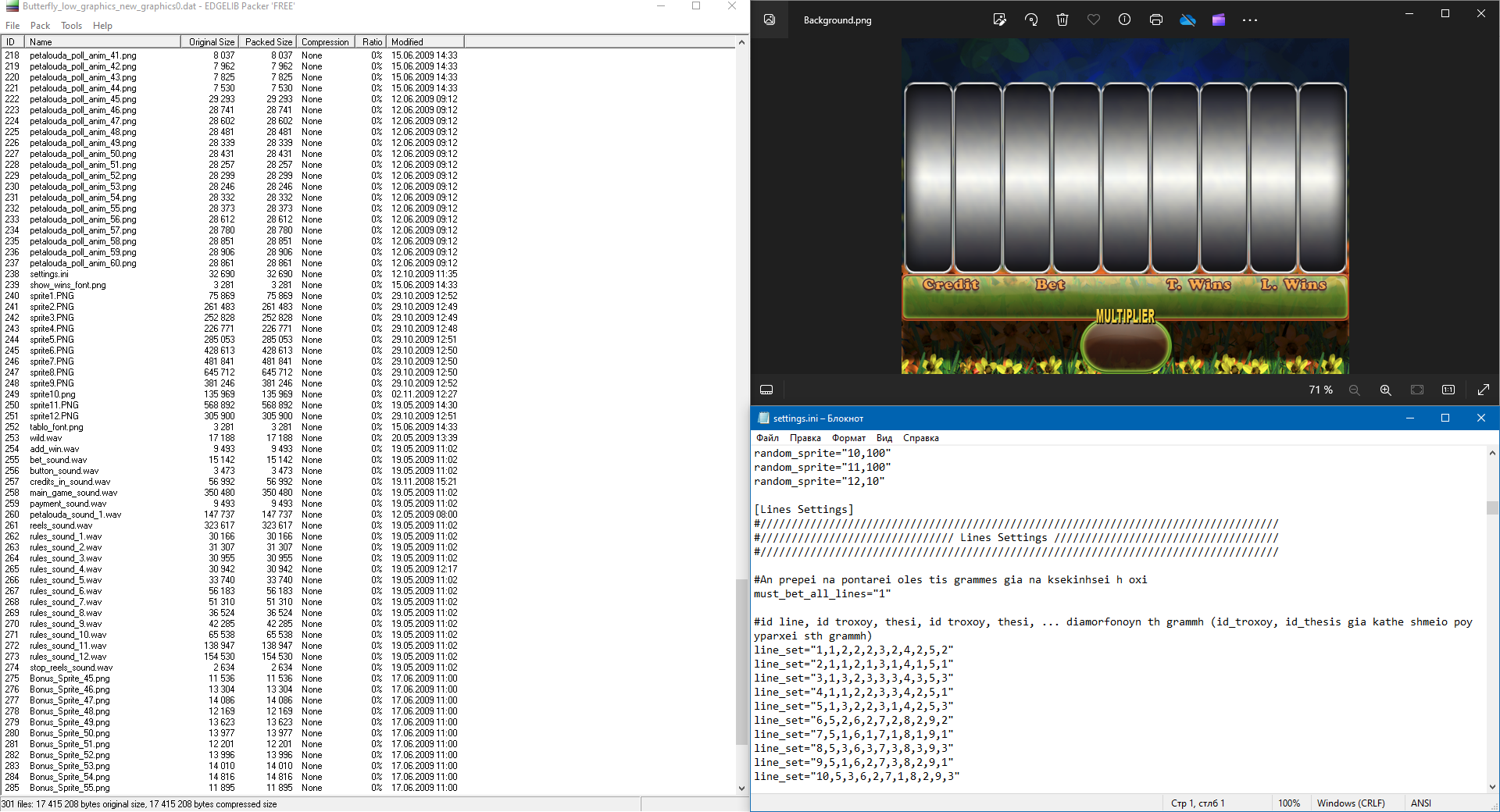Rotate the Background.png image
The image size is (1500, 812).
coord(1031,20)
